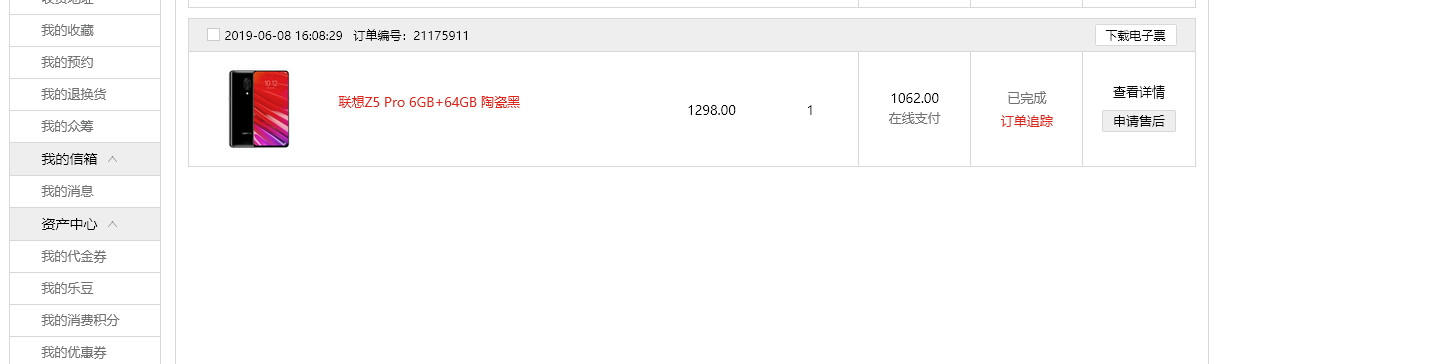Open the 联想Z5 Pro 6GB+64GB product link
Viewport: 1435px width, 364px height.
(x=429, y=102)
